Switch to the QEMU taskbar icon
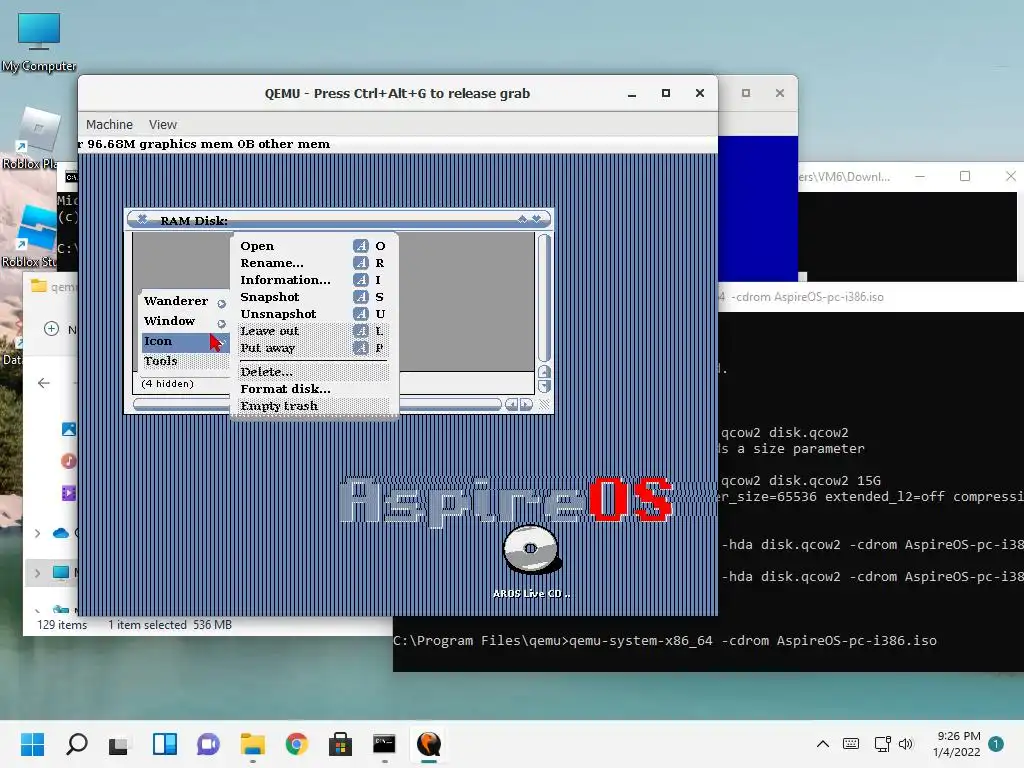This screenshot has height=768, width=1024. (429, 744)
